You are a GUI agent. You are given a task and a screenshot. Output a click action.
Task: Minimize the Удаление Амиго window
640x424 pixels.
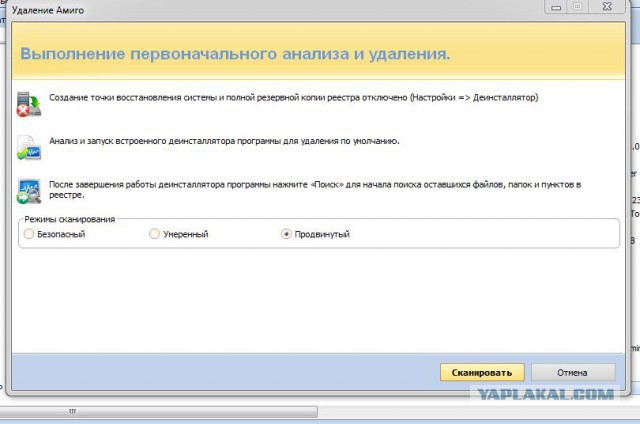(x=556, y=6)
